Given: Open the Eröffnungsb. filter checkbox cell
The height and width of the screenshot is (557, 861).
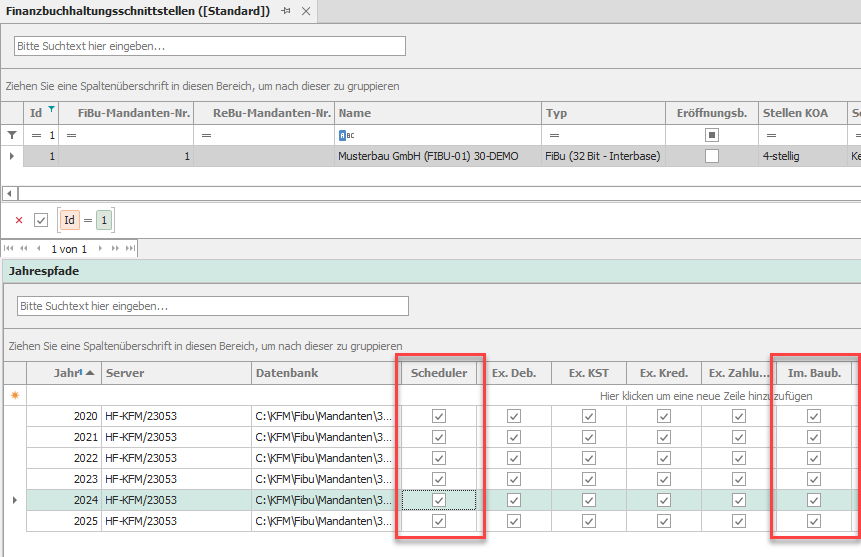Looking at the screenshot, I should [711, 135].
